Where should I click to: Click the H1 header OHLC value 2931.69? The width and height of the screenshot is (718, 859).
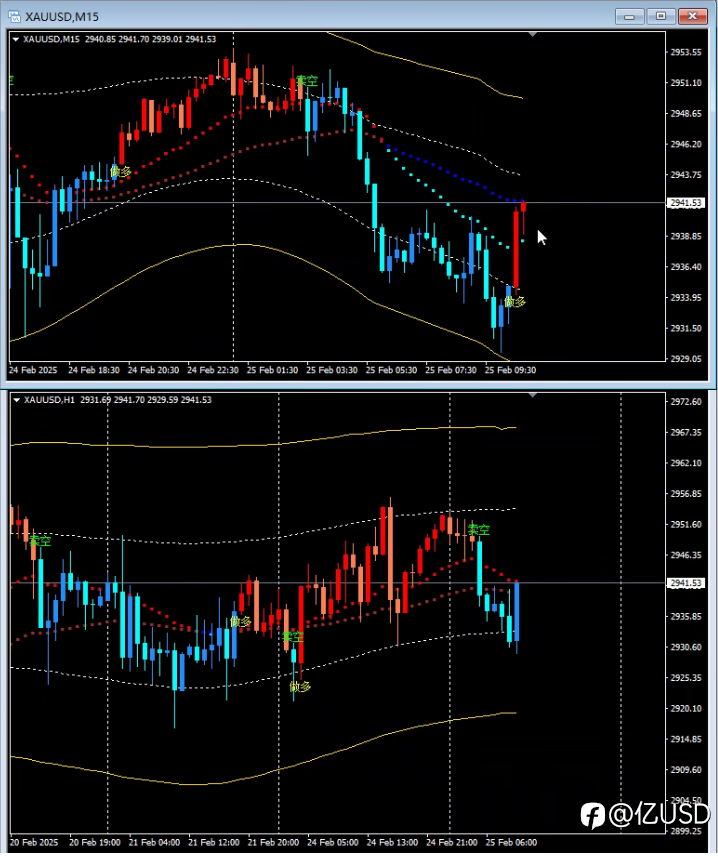95,400
